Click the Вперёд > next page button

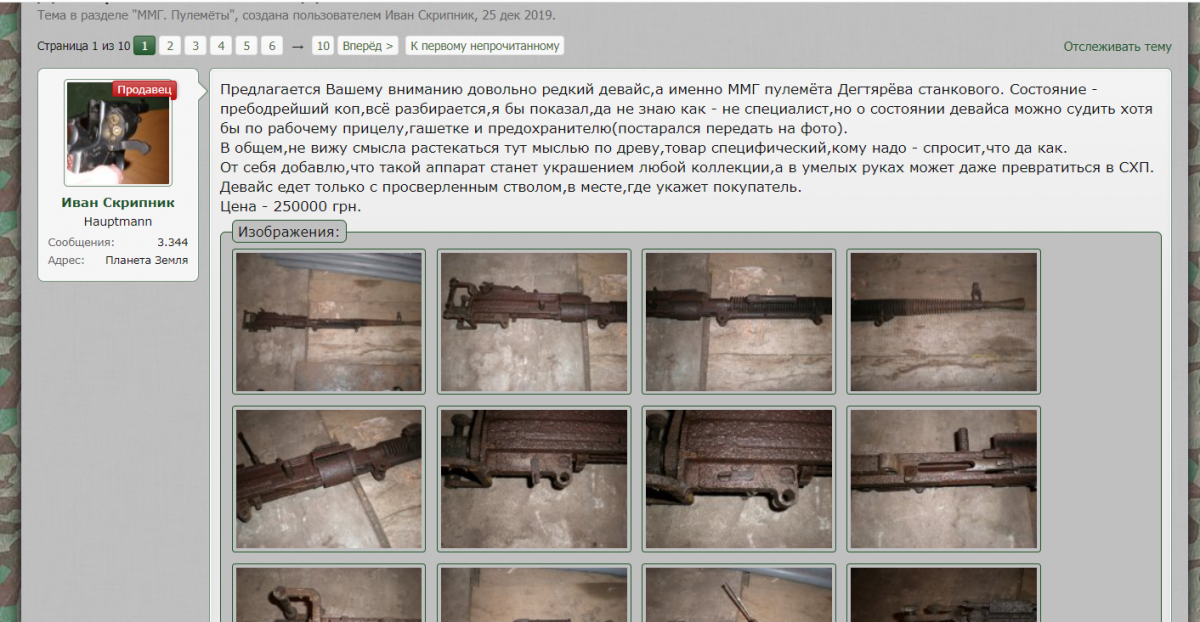point(368,46)
